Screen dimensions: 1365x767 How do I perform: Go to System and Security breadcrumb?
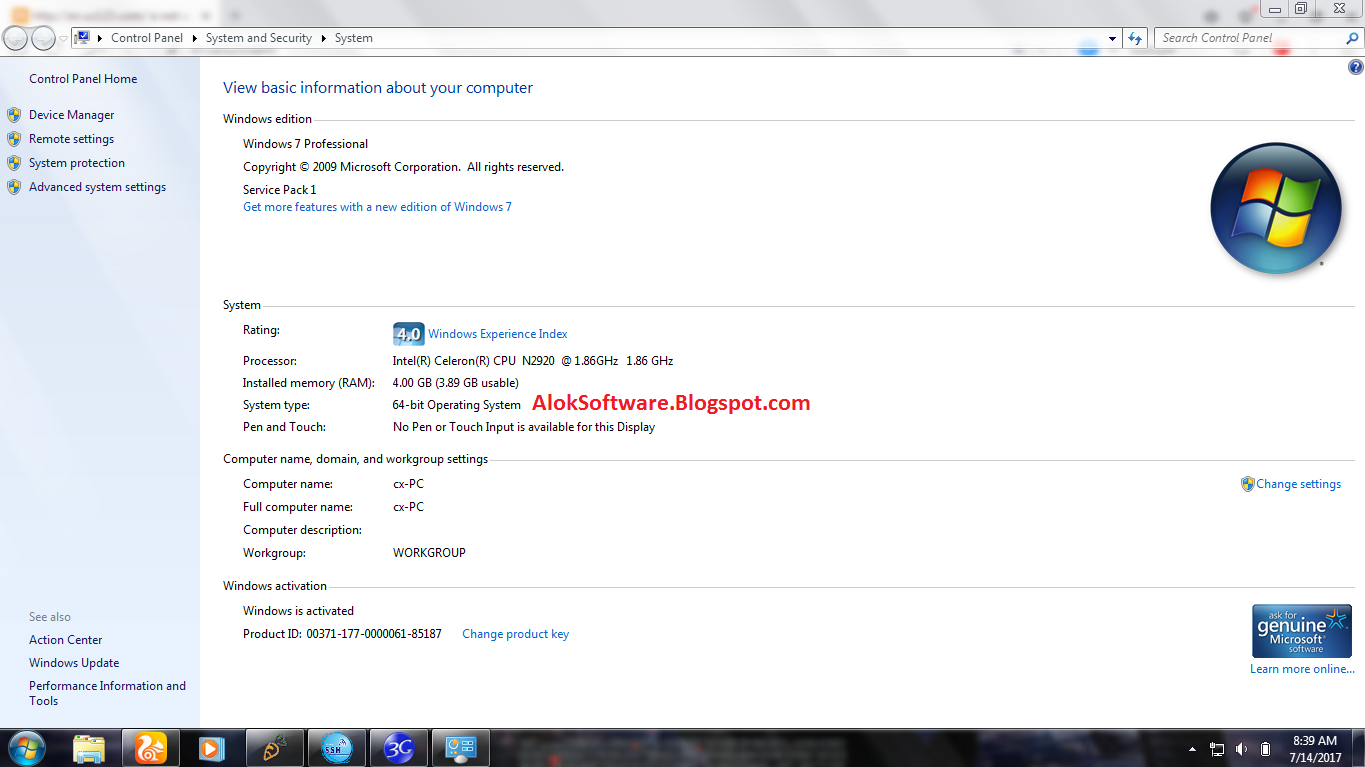[x=259, y=38]
